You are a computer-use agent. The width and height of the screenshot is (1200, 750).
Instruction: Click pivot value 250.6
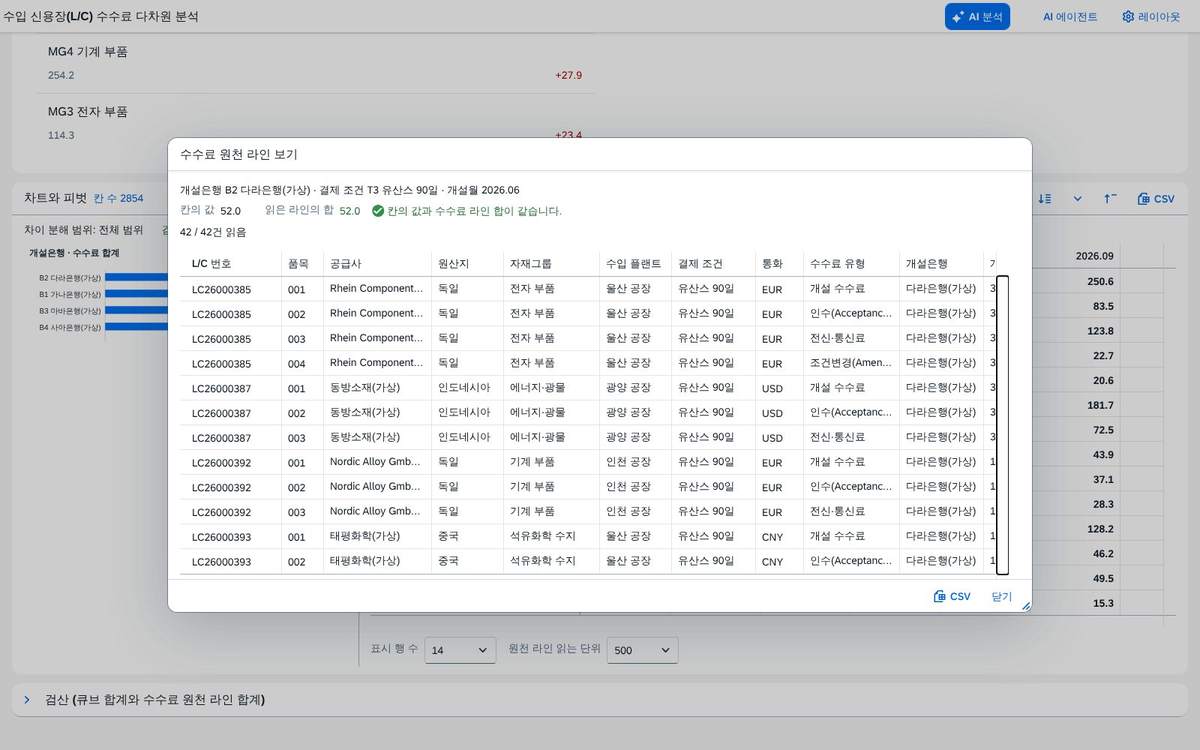point(1100,282)
